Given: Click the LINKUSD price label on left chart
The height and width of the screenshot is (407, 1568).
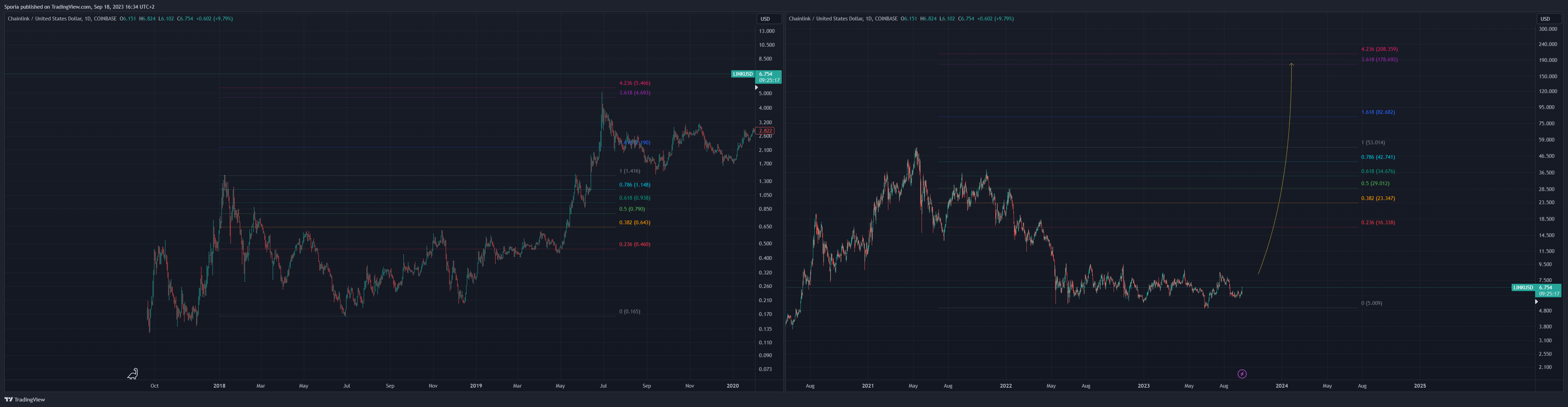Looking at the screenshot, I should (x=743, y=74).
